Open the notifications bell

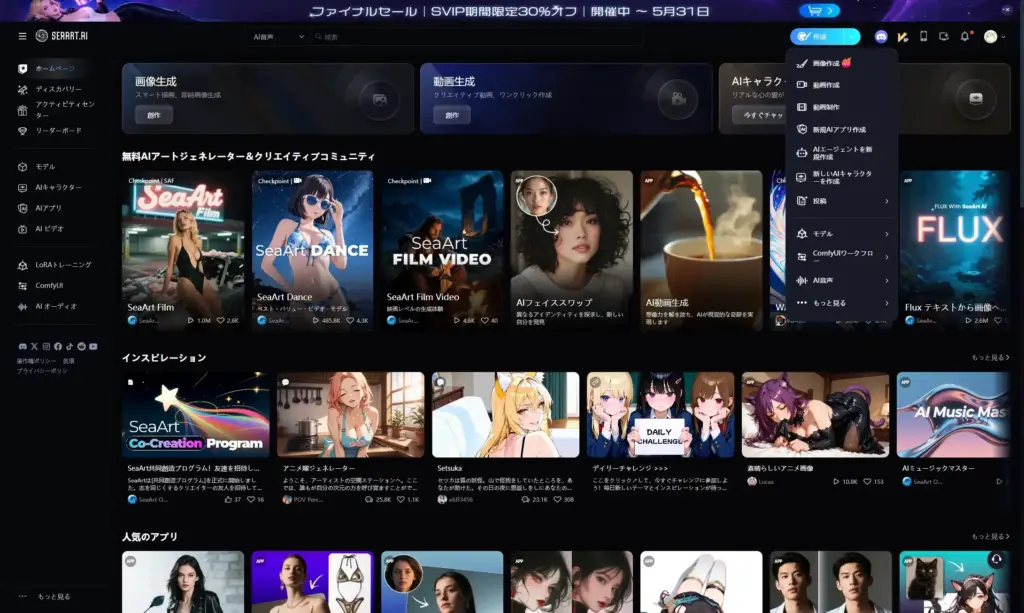pyautogui.click(x=965, y=37)
